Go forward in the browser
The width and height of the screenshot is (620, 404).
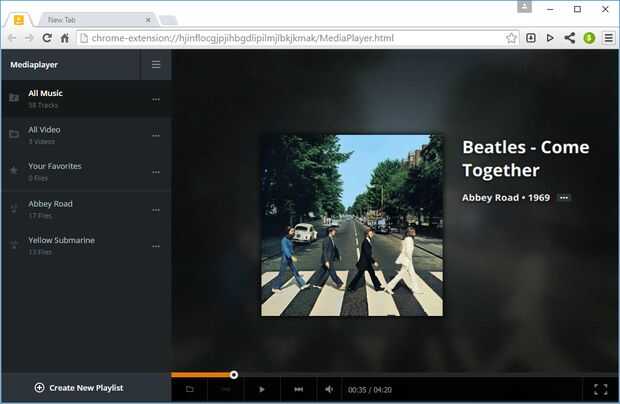point(29,38)
